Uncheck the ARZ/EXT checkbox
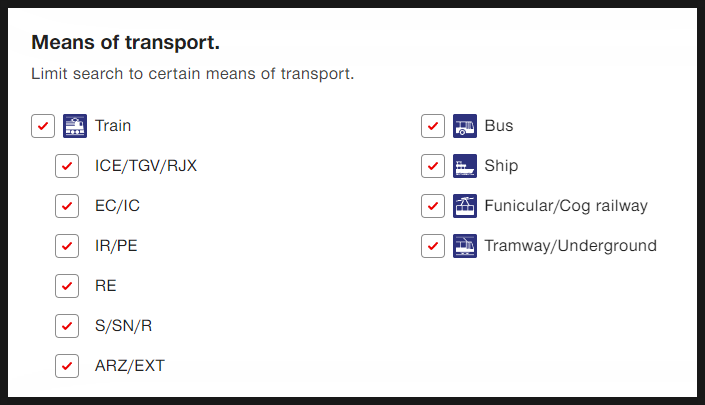Viewport: 705px width, 405px height. pos(67,366)
